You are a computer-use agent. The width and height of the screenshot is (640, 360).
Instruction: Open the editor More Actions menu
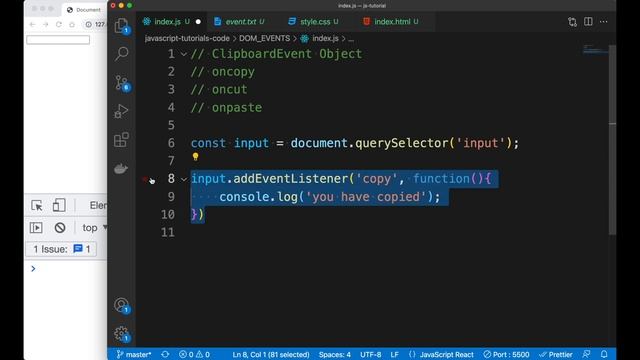[x=604, y=21]
